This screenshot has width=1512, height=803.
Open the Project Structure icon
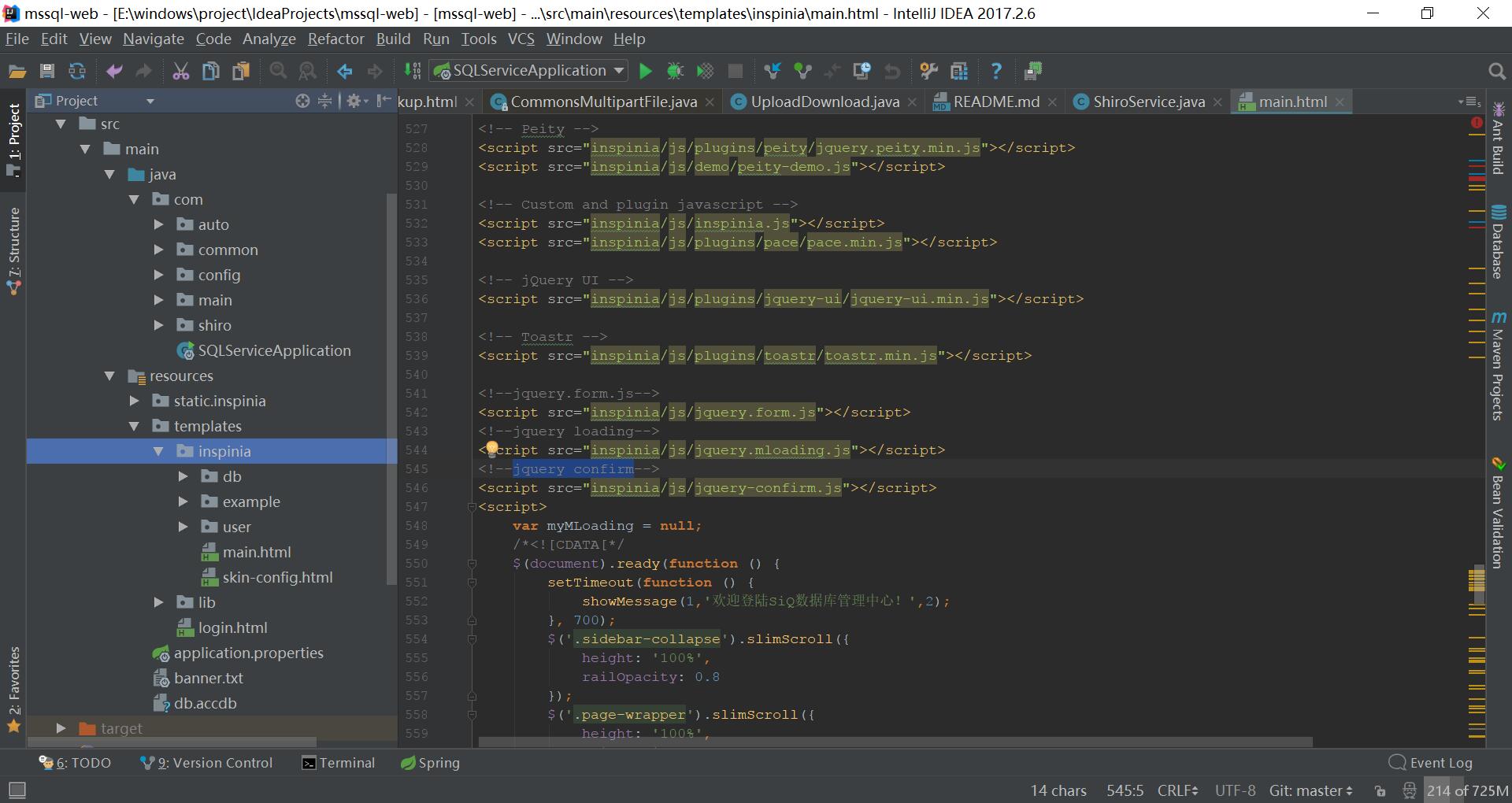tap(959, 72)
